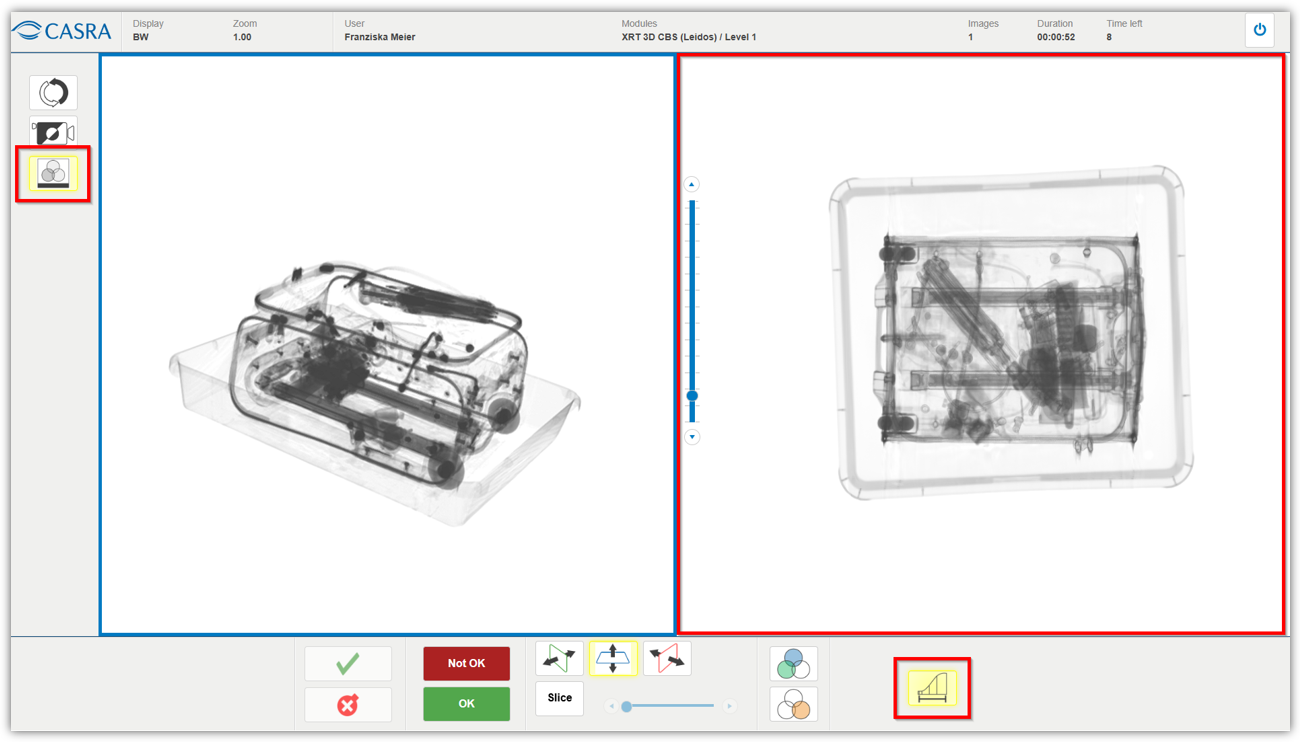This screenshot has width=1300, height=742.
Task: Select the green slicing plane icon
Action: tap(559, 658)
